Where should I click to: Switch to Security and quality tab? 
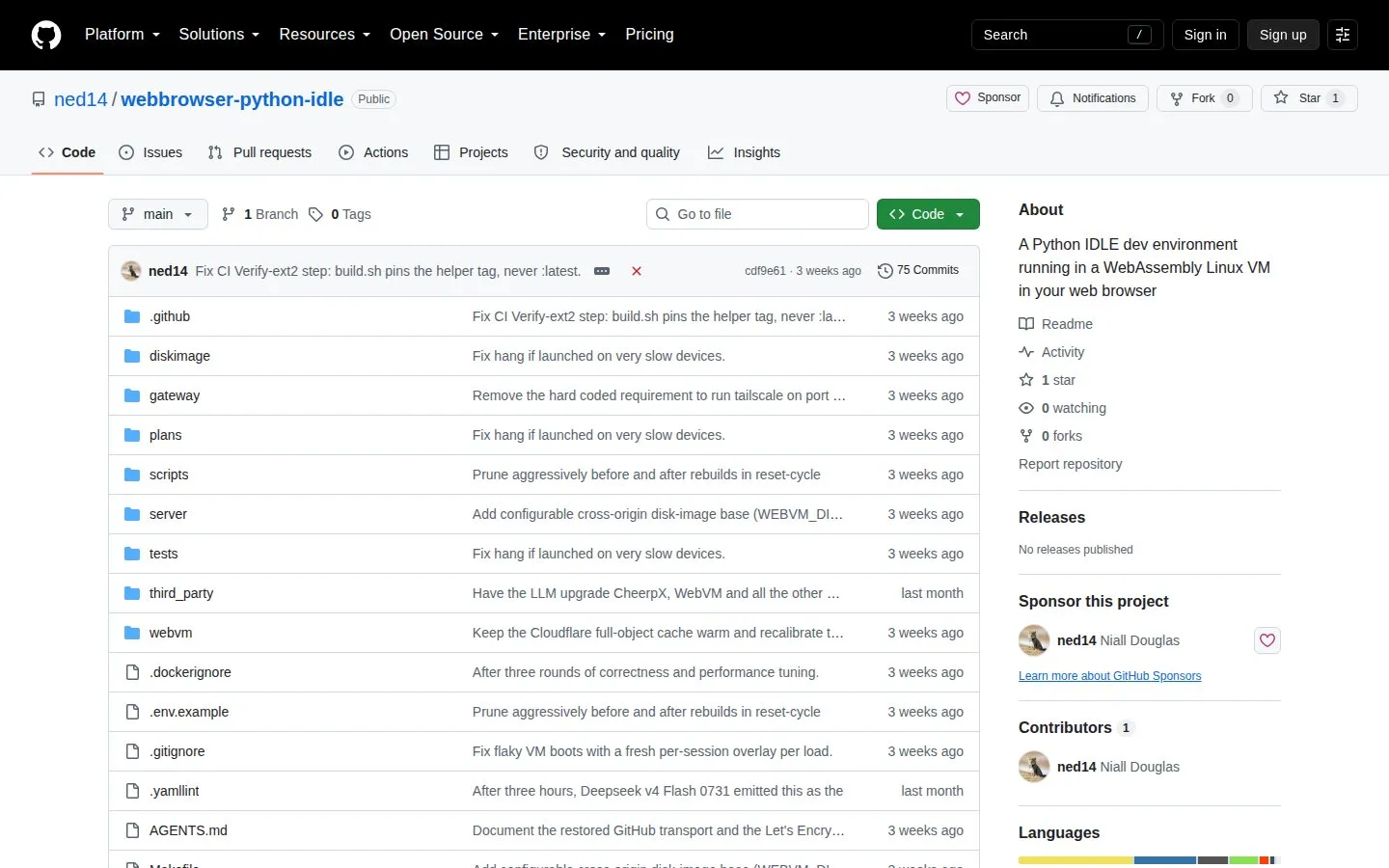point(607,152)
